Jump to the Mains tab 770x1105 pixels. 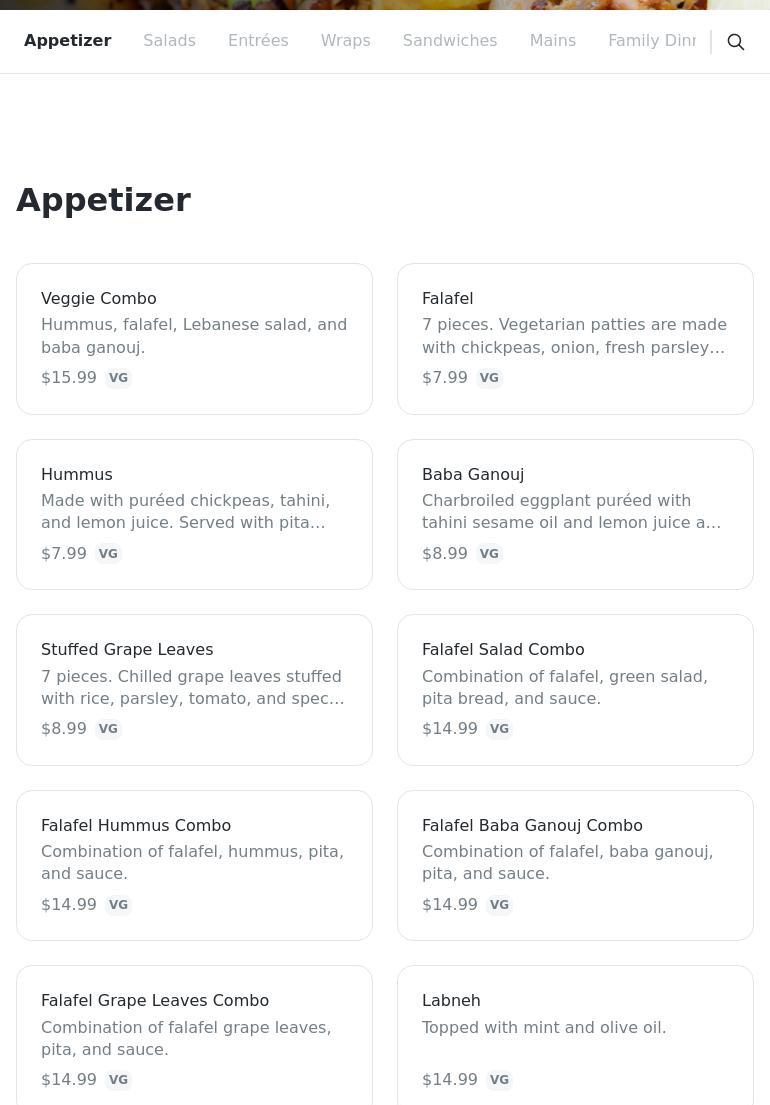(552, 41)
